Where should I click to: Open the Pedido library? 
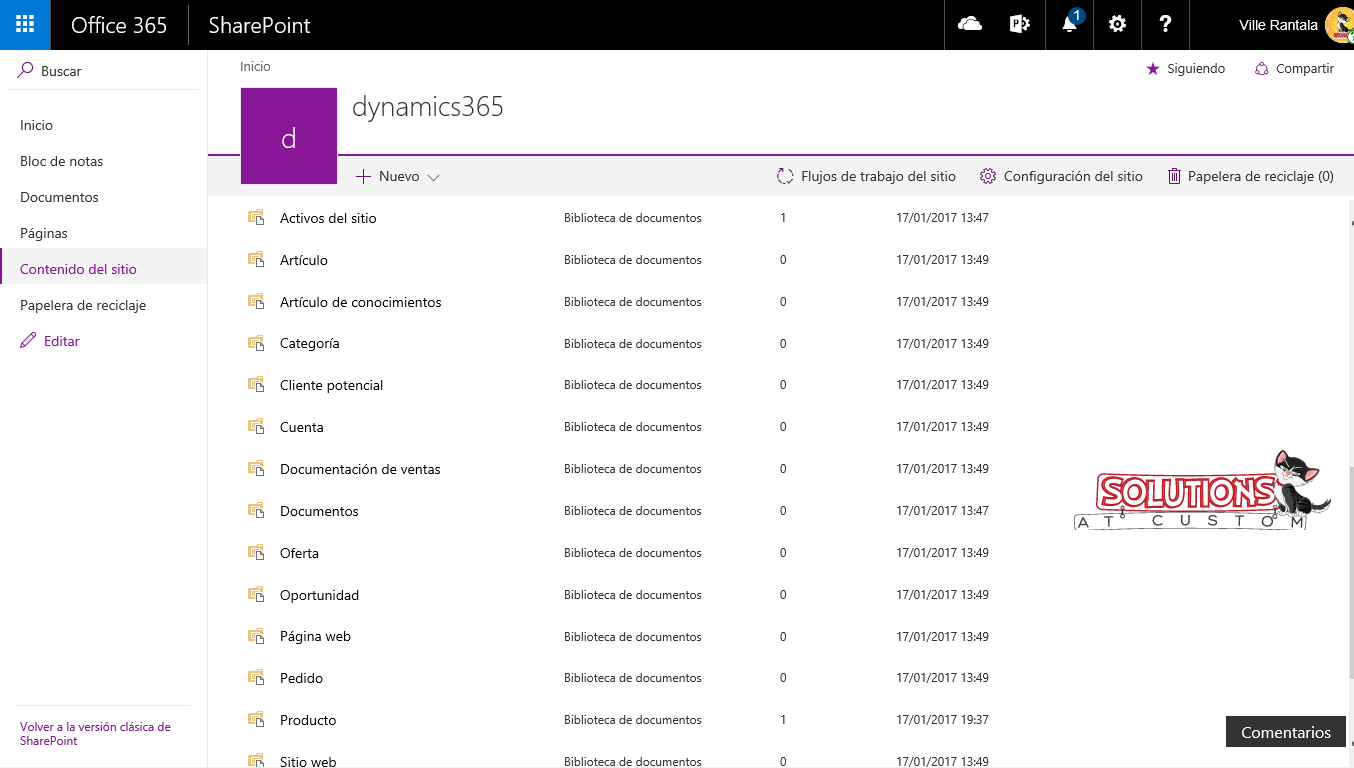301,678
